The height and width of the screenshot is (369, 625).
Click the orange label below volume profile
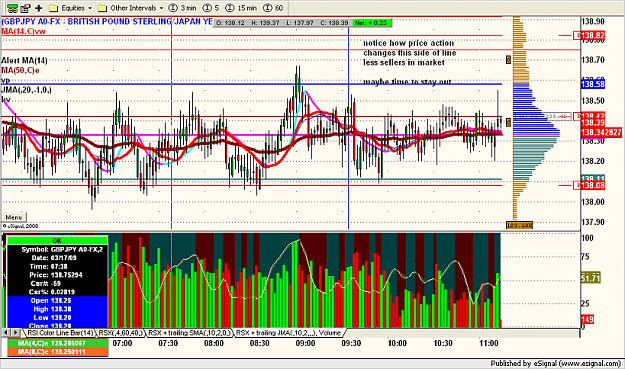(x=519, y=225)
